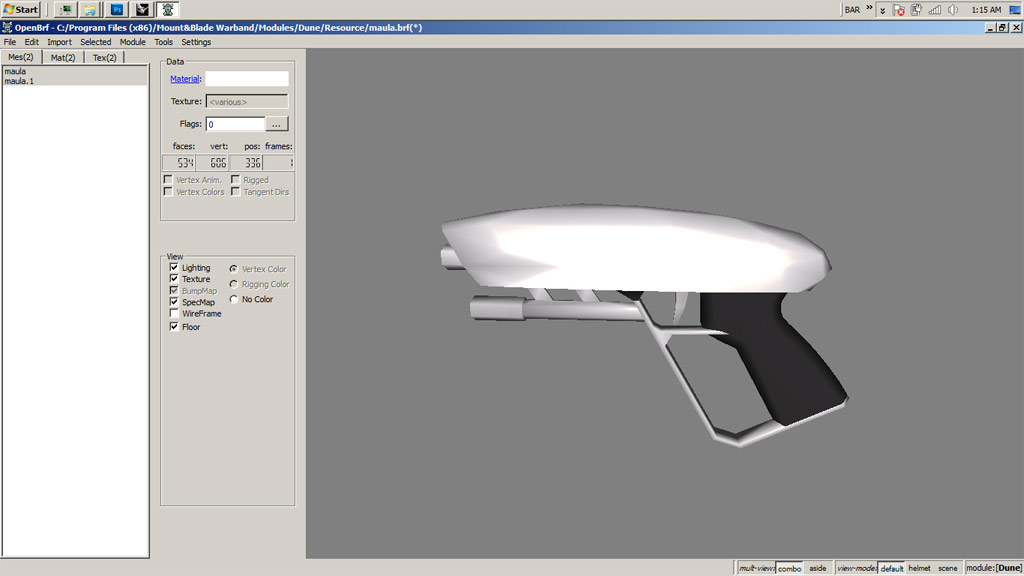Open the Import menu

coord(59,42)
